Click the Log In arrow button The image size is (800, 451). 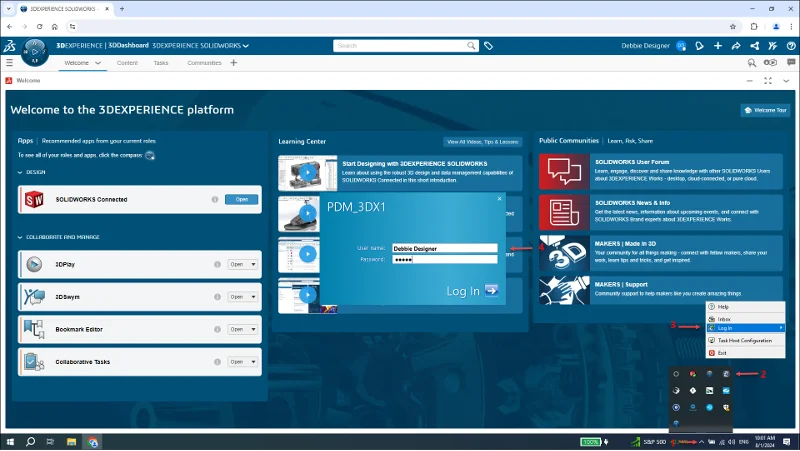coord(491,290)
